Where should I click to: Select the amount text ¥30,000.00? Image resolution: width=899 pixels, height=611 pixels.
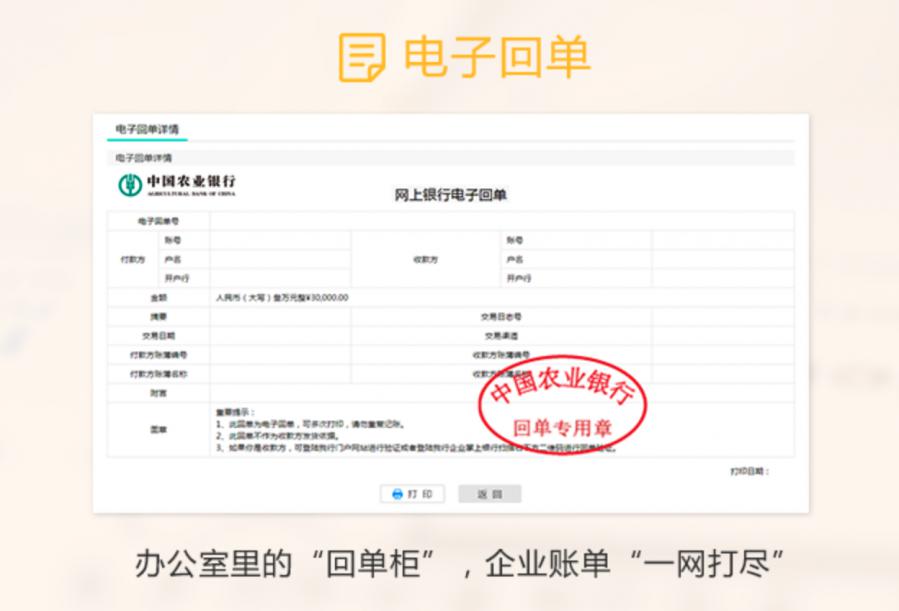(x=327, y=298)
